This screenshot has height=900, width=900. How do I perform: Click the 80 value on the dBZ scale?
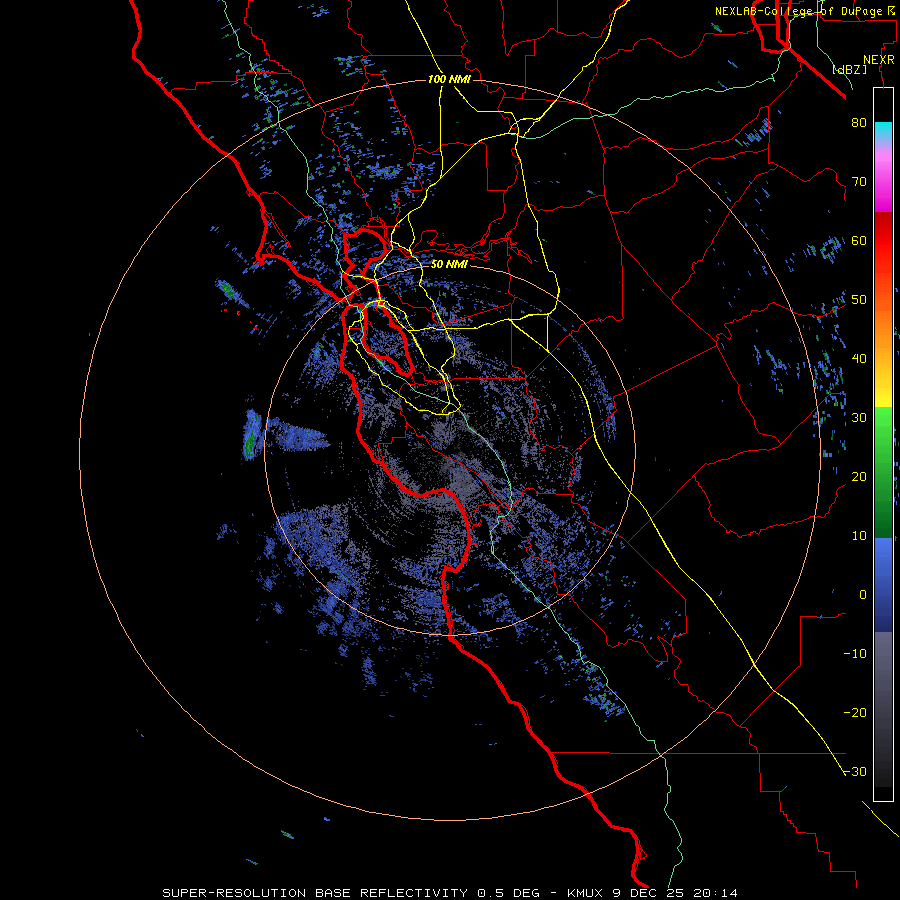click(859, 122)
